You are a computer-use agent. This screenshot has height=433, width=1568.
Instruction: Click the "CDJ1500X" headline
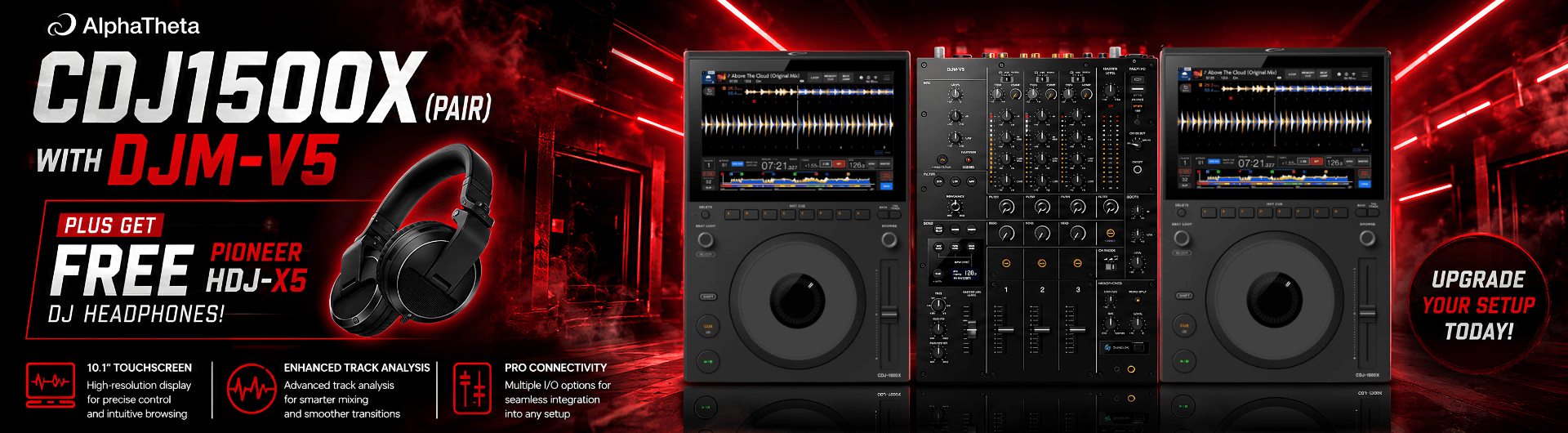(x=229, y=87)
